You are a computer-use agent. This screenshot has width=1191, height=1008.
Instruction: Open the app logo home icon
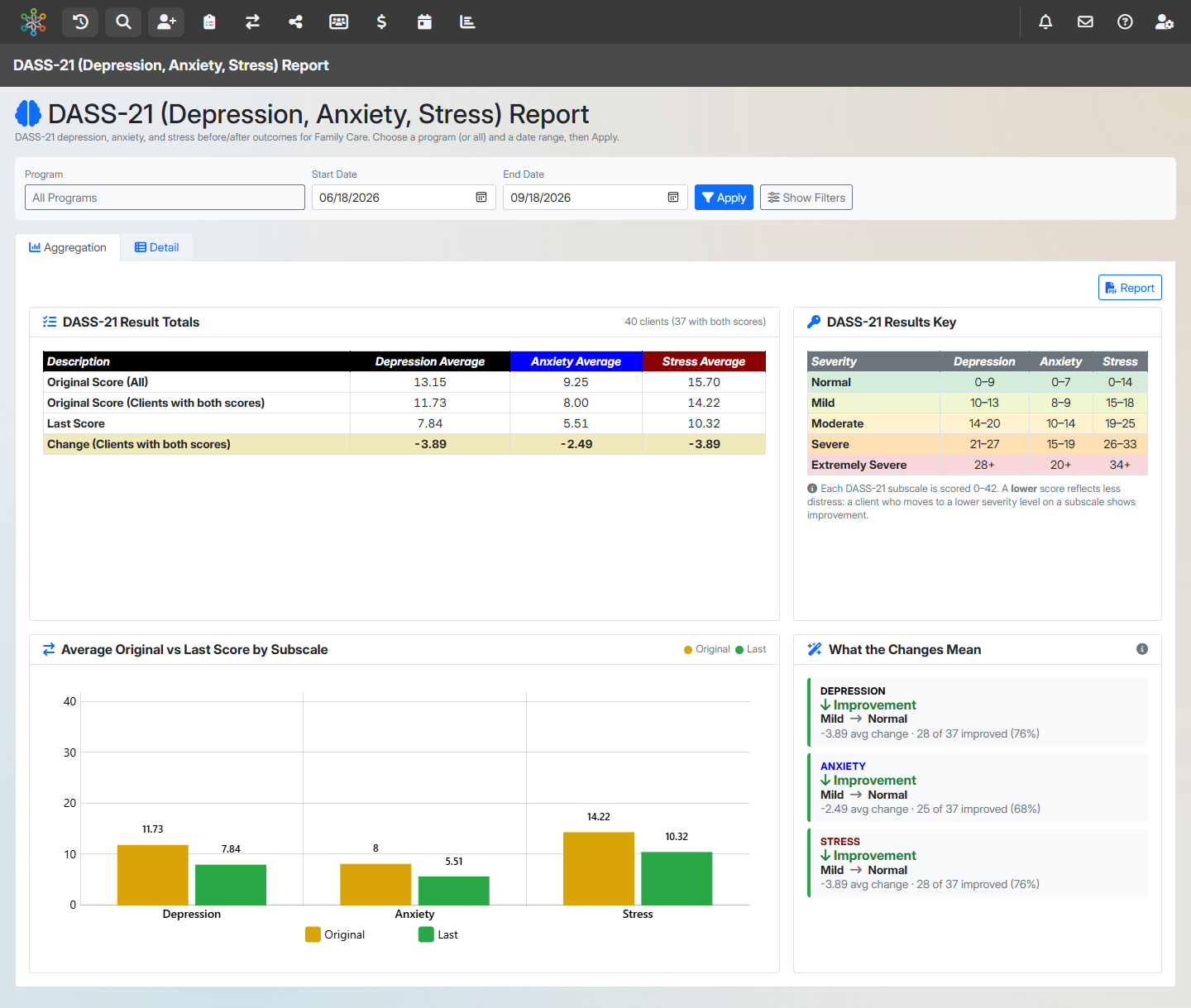pos(33,22)
